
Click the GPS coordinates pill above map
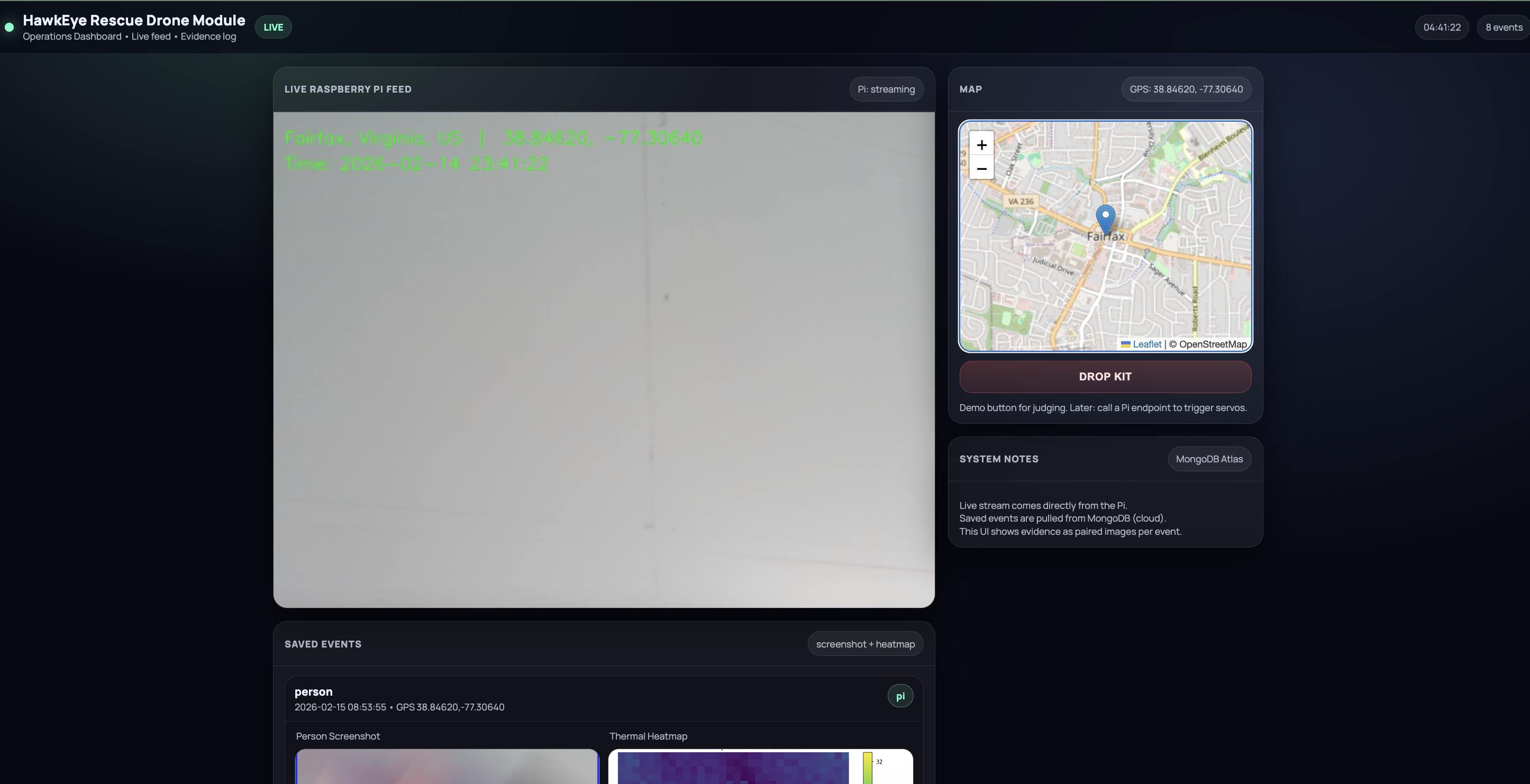tap(1186, 89)
